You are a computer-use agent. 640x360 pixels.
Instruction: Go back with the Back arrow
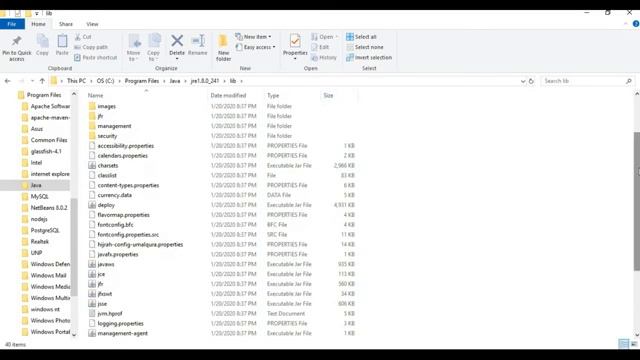pyautogui.click(x=7, y=81)
